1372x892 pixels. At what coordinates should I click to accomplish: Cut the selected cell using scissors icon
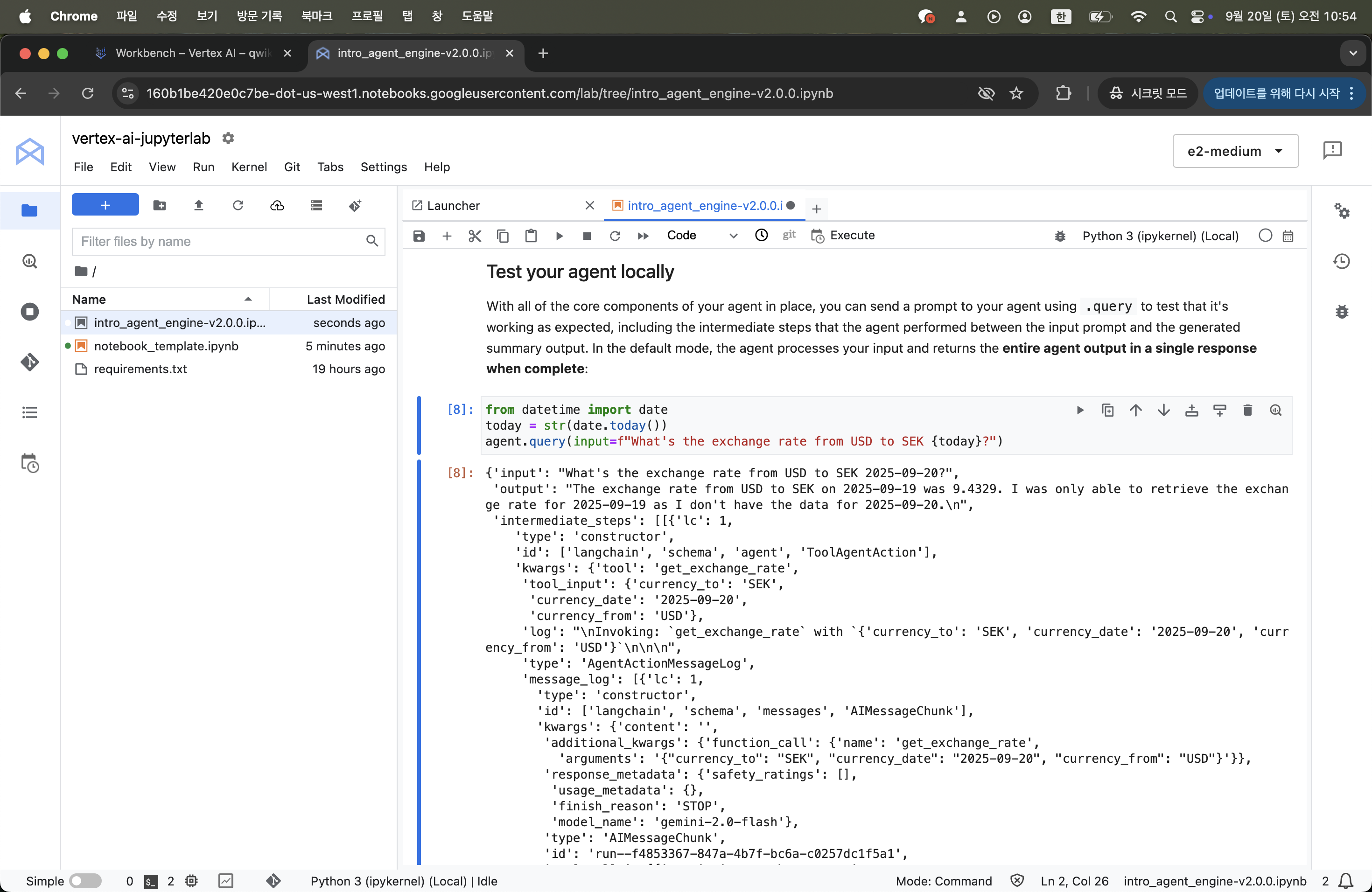[x=475, y=236]
